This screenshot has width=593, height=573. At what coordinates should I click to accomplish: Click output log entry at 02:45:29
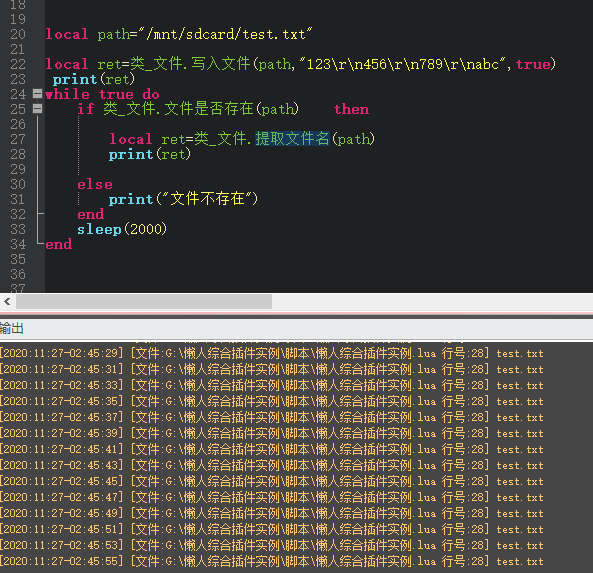pyautogui.click(x=272, y=353)
